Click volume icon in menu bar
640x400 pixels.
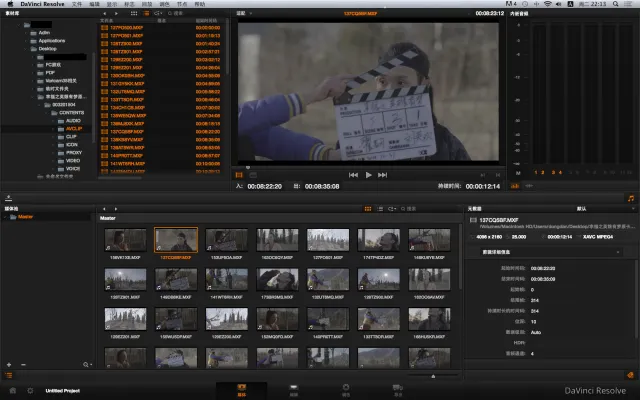click(x=558, y=4)
